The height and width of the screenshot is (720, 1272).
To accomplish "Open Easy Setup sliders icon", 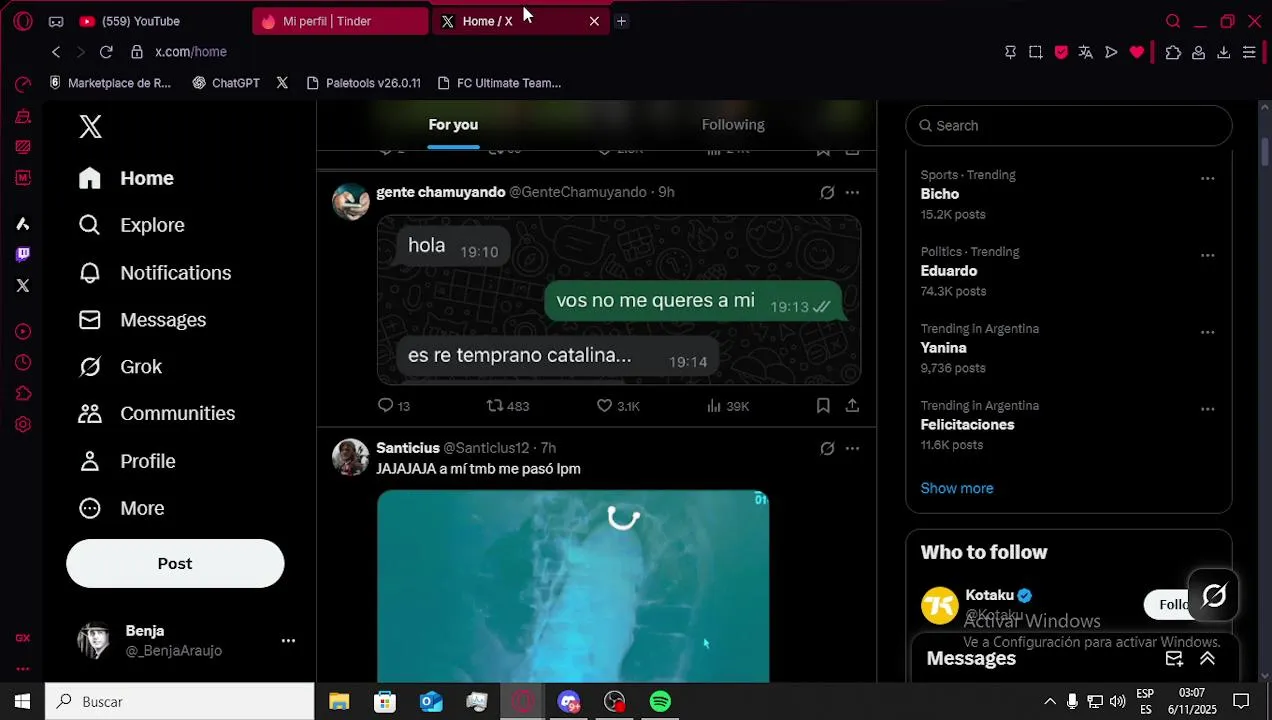I will 1249,52.
